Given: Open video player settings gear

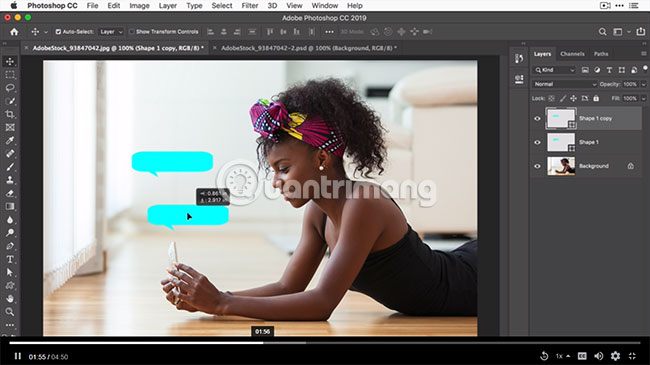Looking at the screenshot, I should click(x=615, y=356).
